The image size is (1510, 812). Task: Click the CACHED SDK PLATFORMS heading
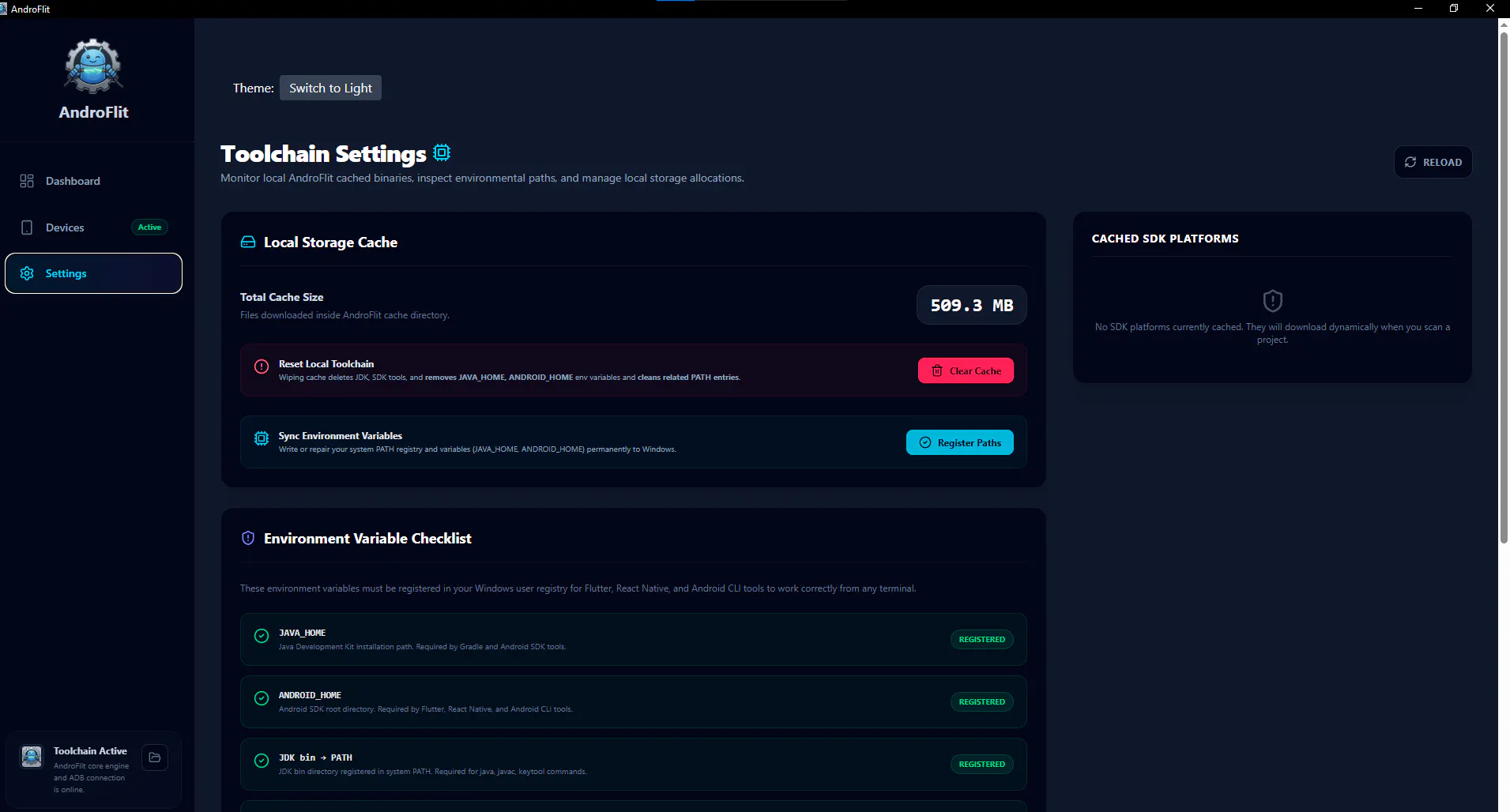pos(1165,239)
